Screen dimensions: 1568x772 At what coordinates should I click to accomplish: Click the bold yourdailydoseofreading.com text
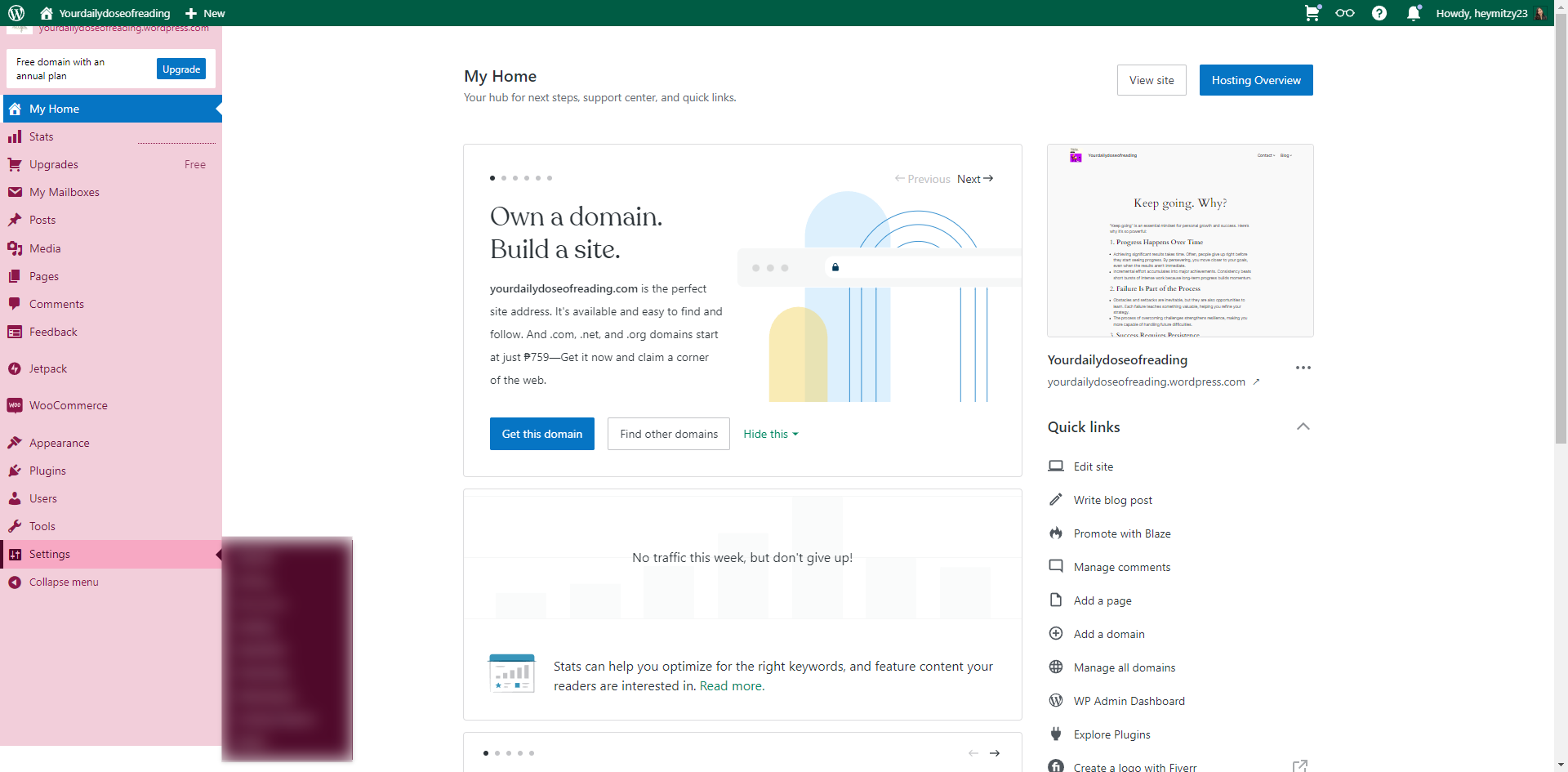click(563, 288)
